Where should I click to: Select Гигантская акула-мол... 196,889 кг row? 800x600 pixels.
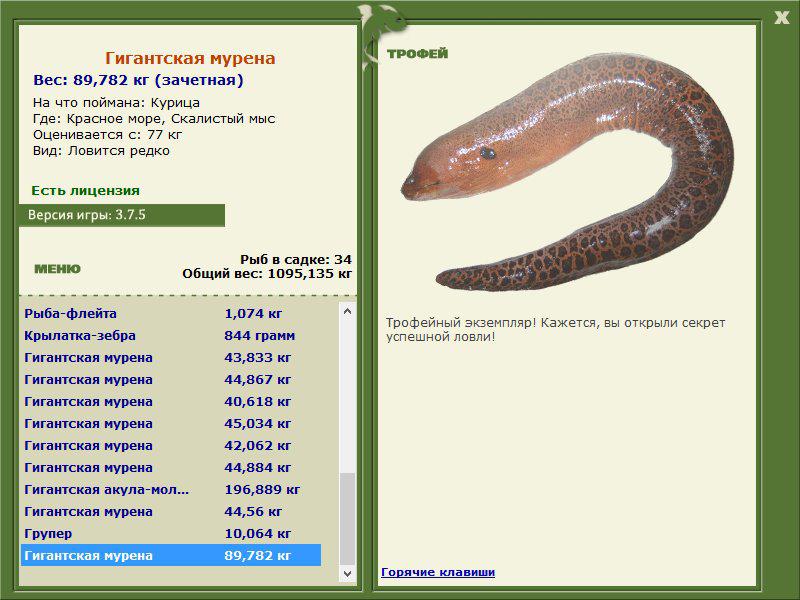(x=171, y=489)
